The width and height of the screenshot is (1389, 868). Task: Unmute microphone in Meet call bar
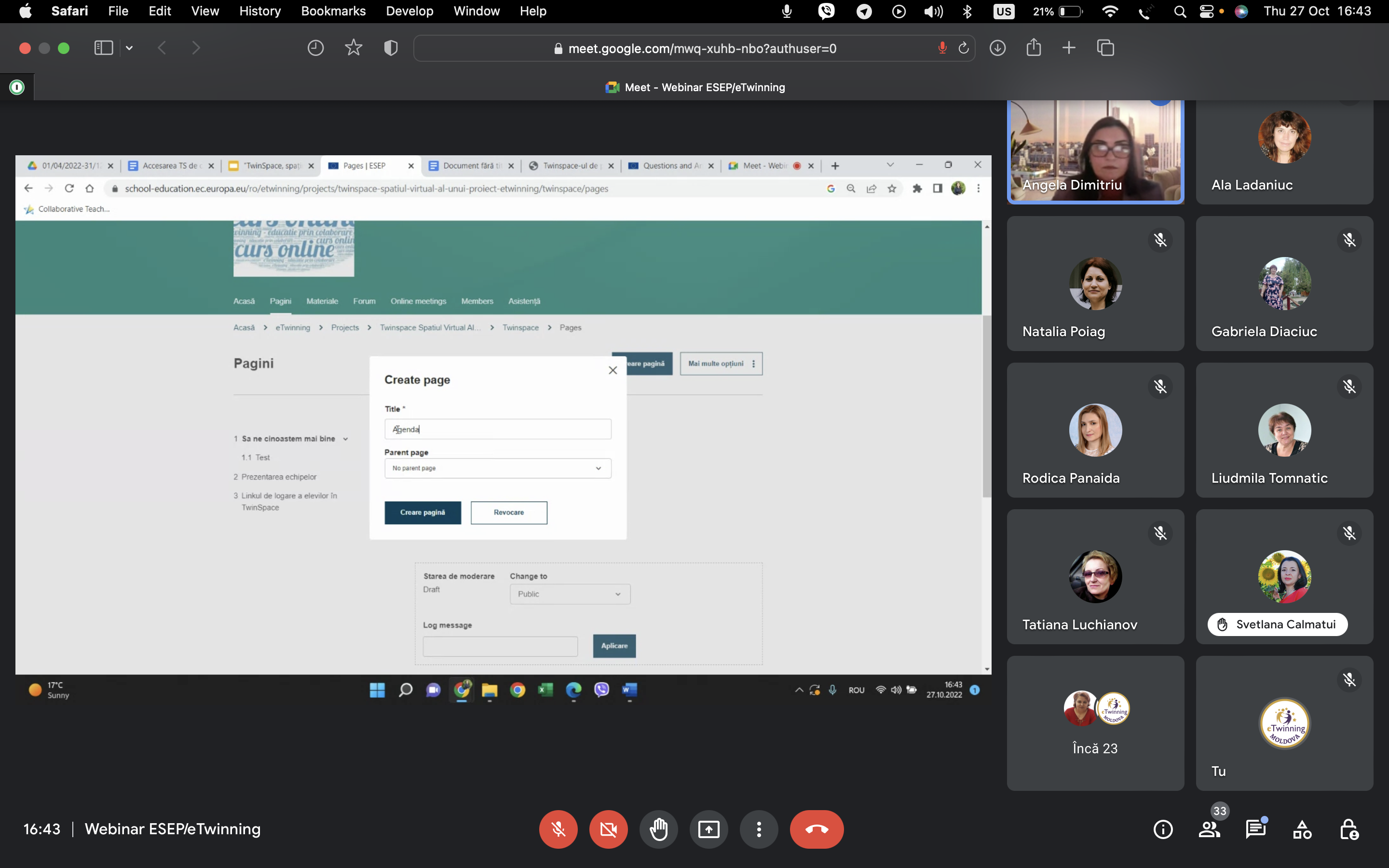tap(558, 829)
